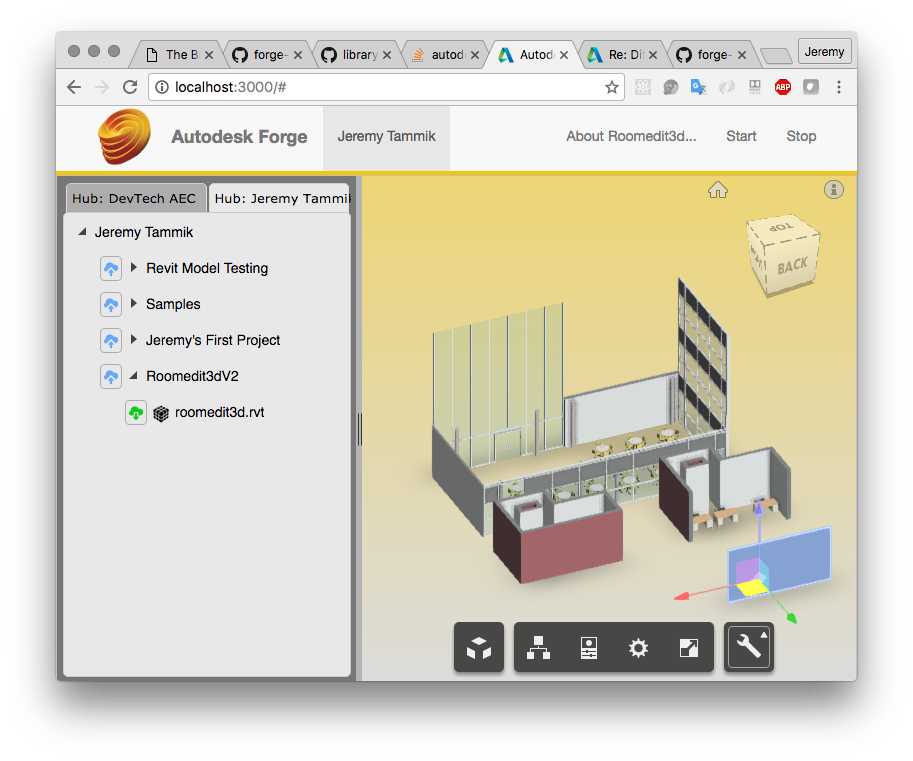Click the Stop link in the navbar
Image resolution: width=913 pixels, height=761 pixels.
point(801,136)
